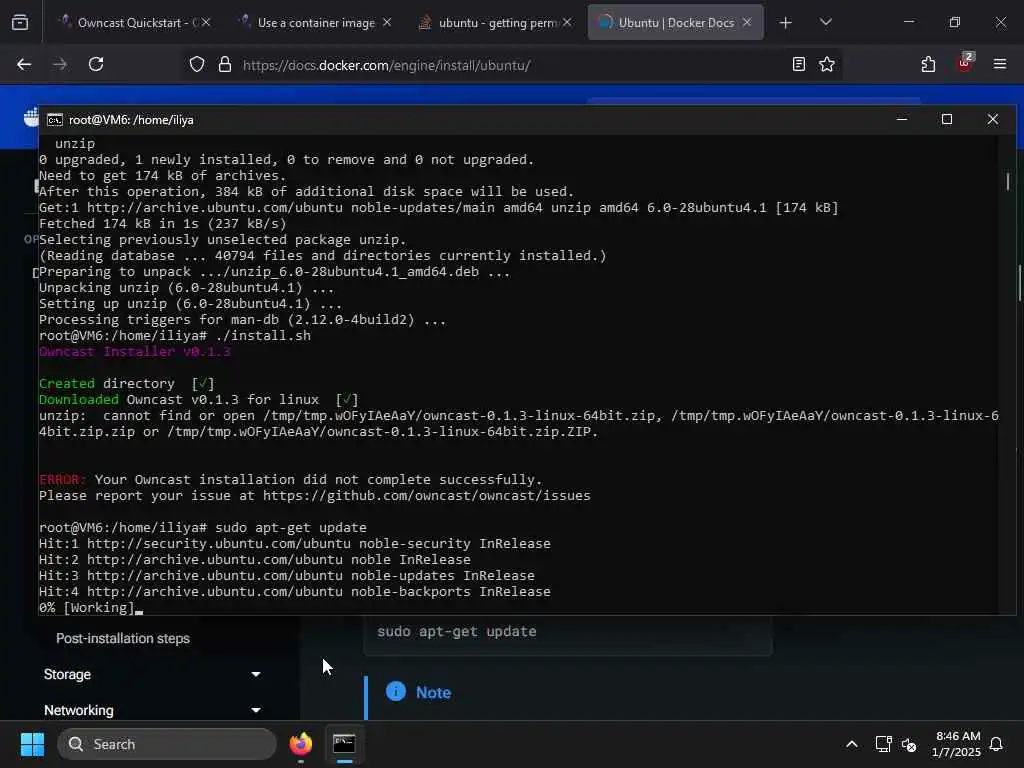Close the ubuntu - getting perm tab
Viewport: 1024px width, 768px height.
point(567,22)
